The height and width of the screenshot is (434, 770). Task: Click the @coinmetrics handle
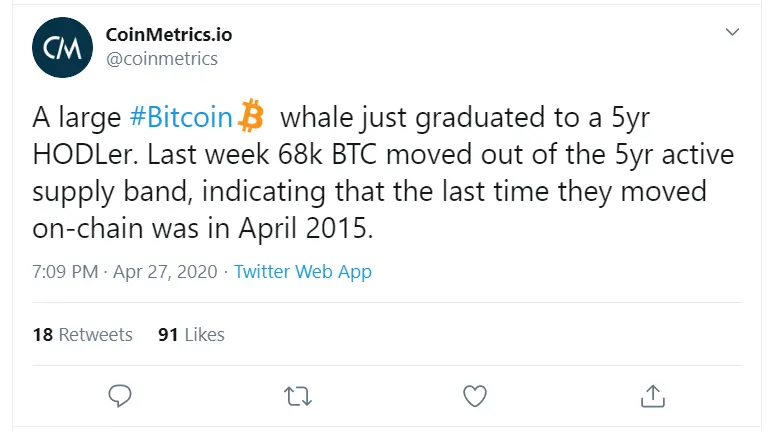click(x=162, y=59)
